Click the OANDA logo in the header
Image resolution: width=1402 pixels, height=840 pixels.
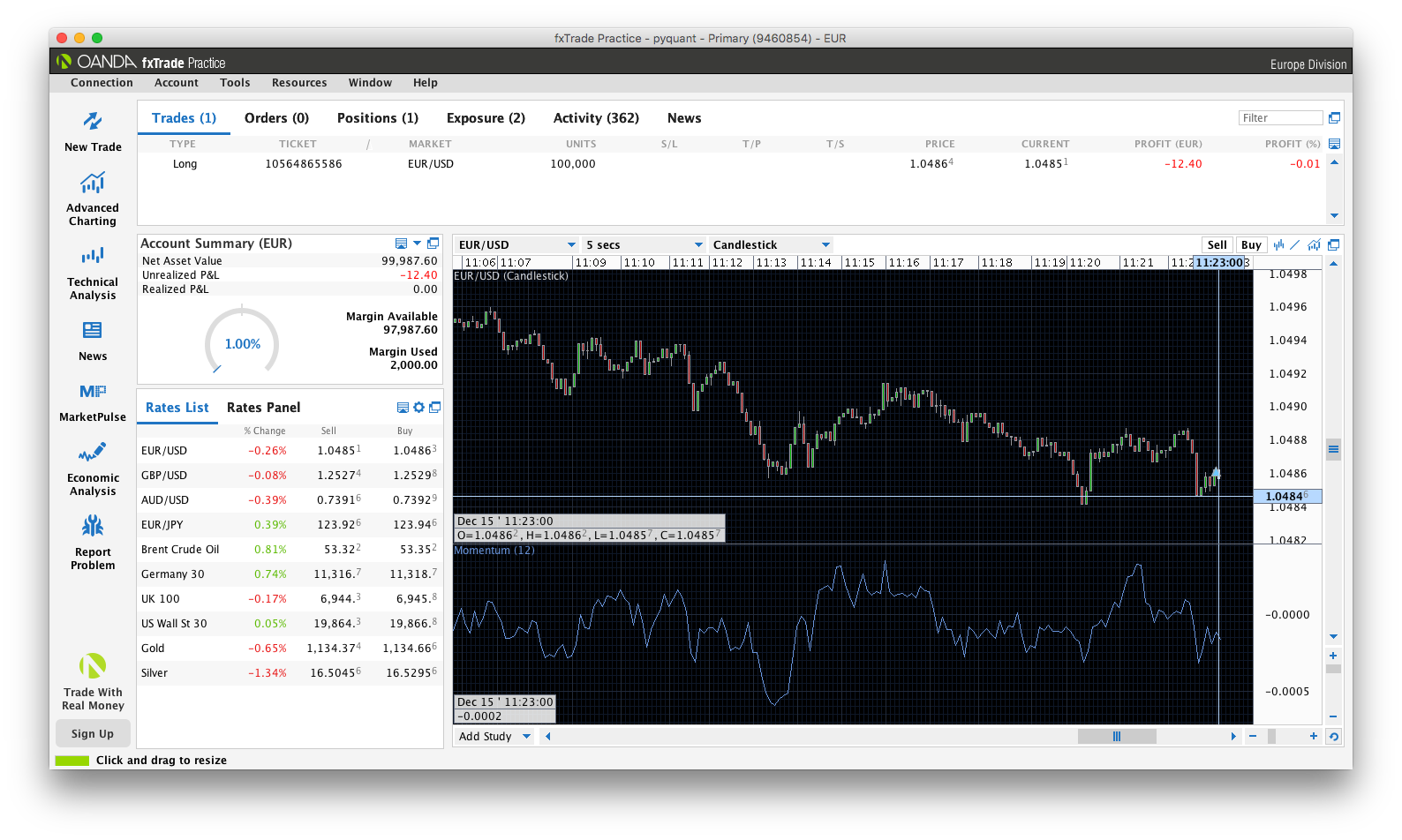pos(96,62)
